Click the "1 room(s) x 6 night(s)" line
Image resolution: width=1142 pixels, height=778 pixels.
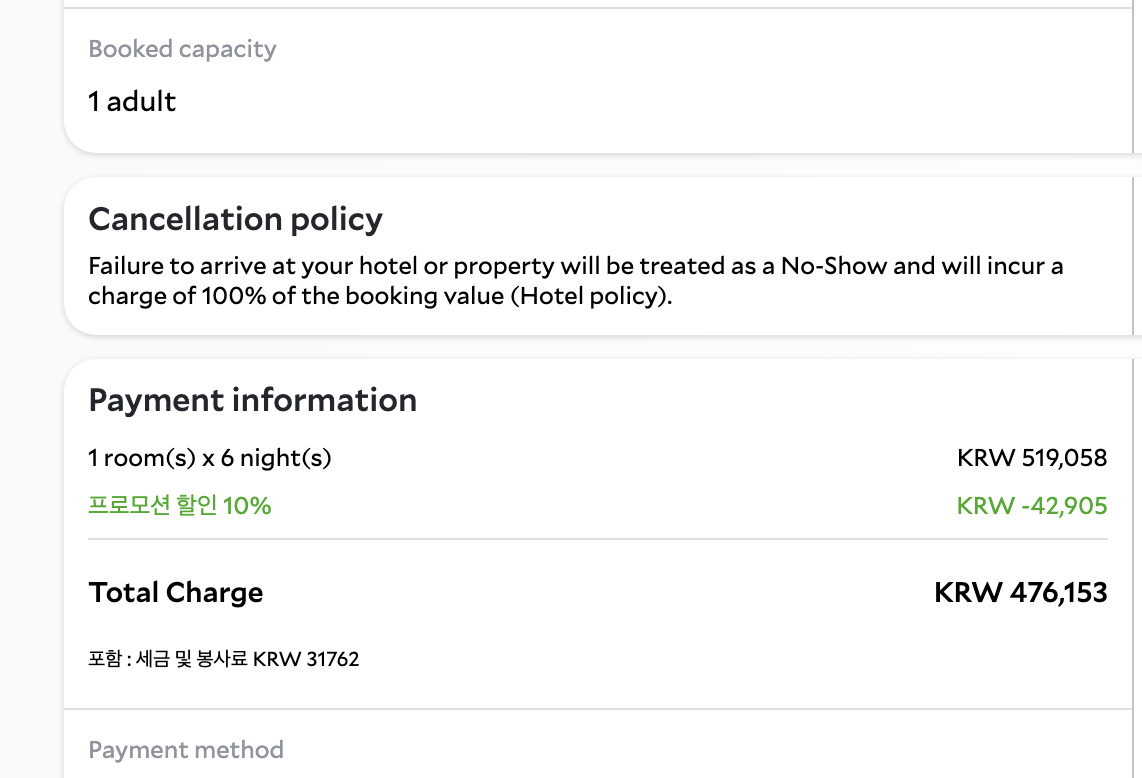tap(209, 458)
